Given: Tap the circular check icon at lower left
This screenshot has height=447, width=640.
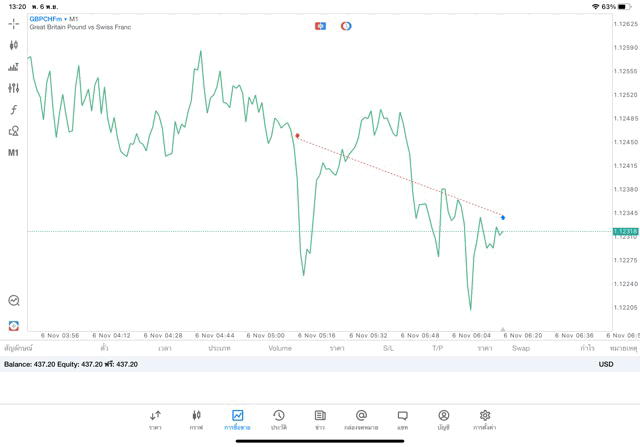Looking at the screenshot, I should (x=14, y=300).
